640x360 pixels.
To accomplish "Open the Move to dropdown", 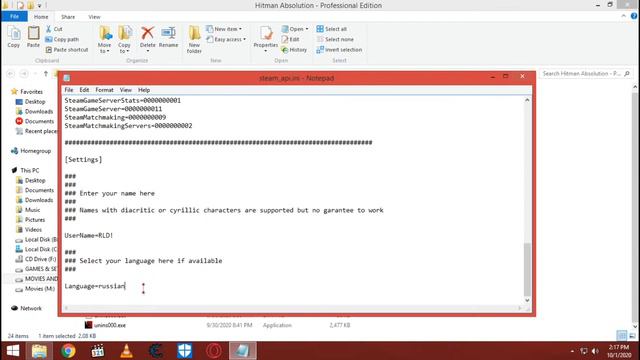I will tap(104, 40).
